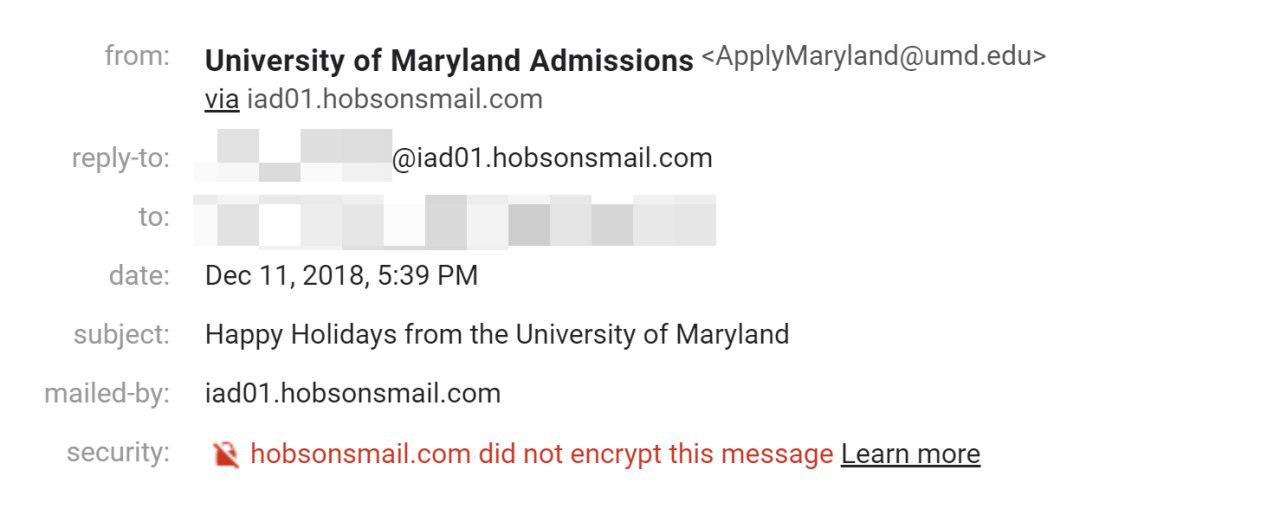This screenshot has width=1280, height=515.
Task: Click the "from:" field label
Action: [x=137, y=56]
